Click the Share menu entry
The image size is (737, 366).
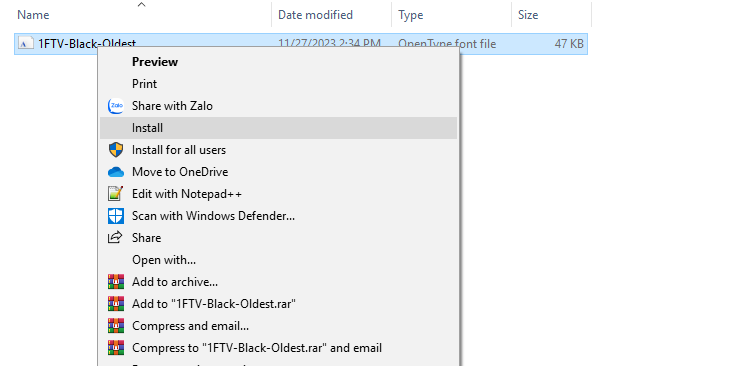278,238
